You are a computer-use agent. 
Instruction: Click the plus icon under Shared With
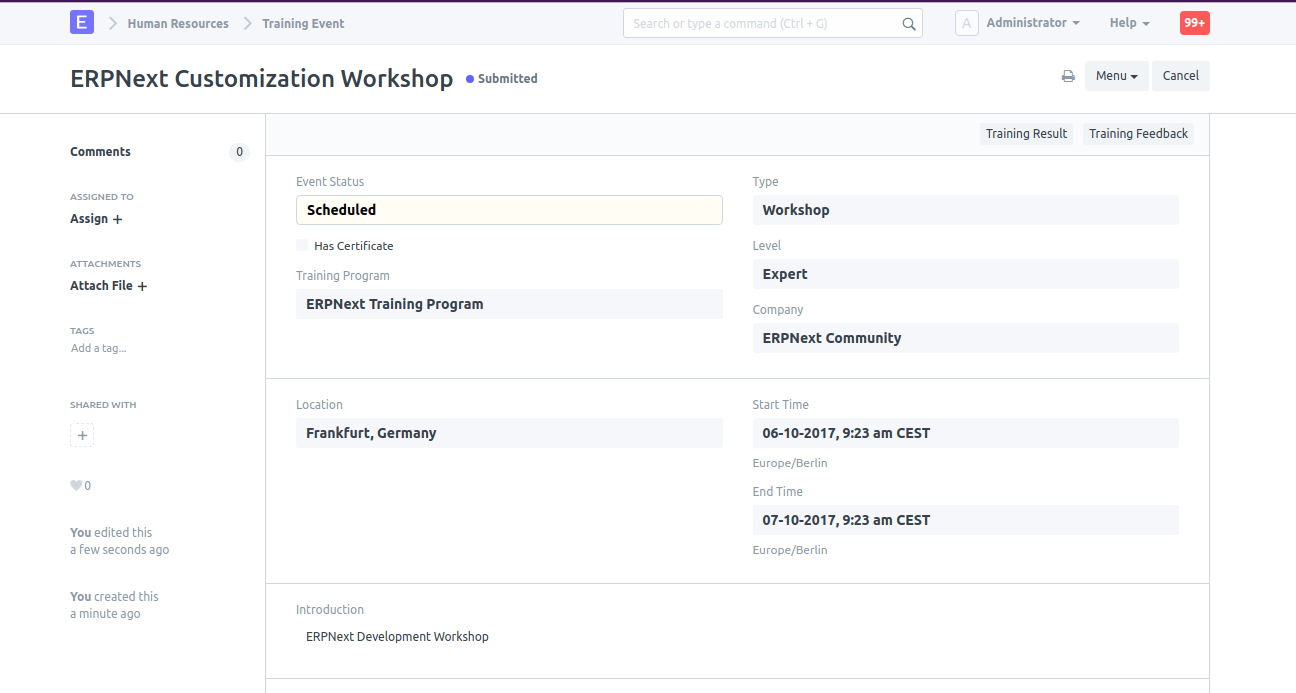[82, 436]
